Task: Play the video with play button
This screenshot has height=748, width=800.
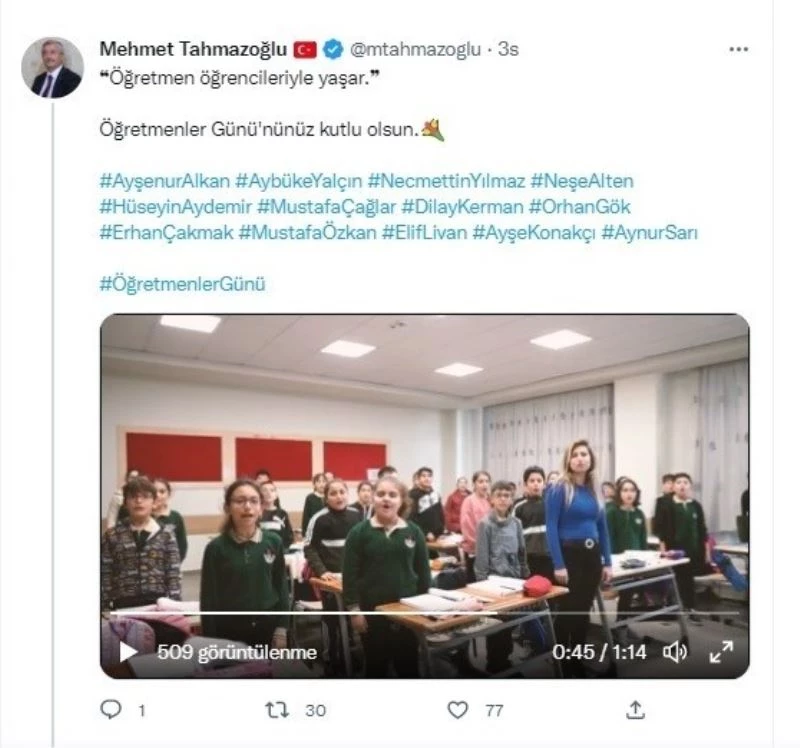Action: tap(128, 652)
